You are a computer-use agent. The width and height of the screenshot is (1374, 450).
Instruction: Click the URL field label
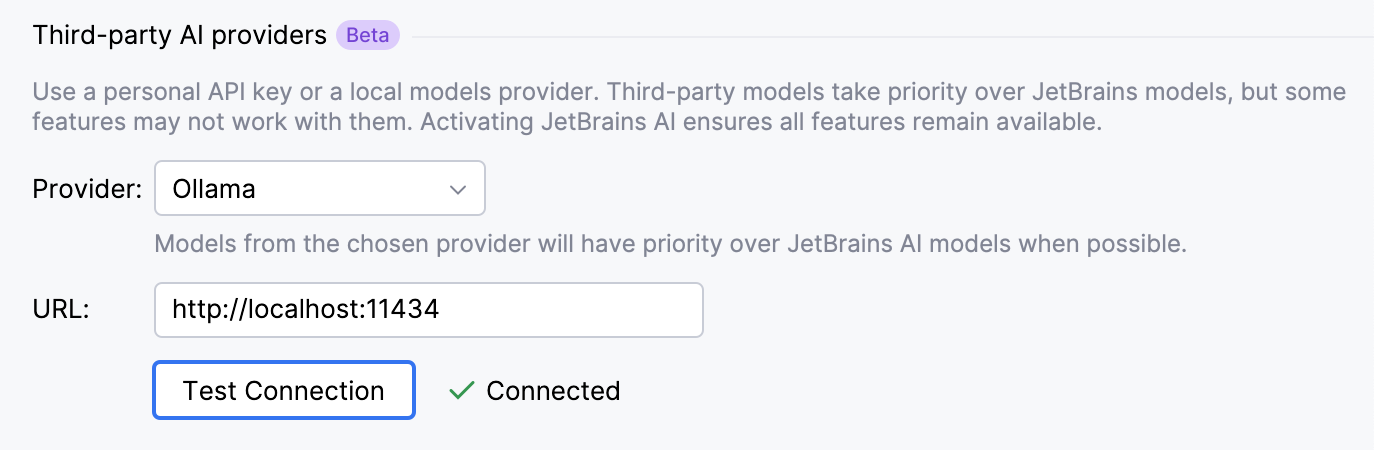click(61, 310)
